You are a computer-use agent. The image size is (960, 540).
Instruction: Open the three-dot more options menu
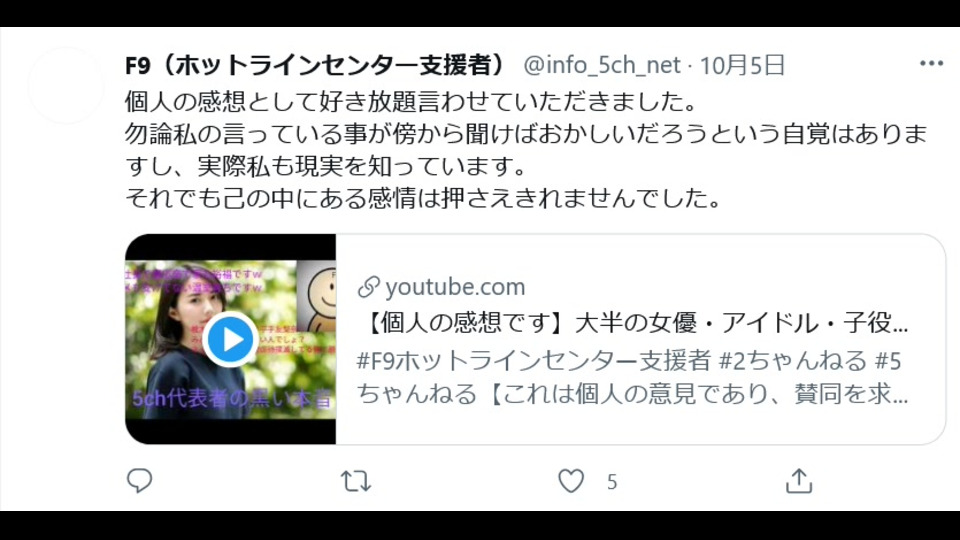tap(931, 63)
